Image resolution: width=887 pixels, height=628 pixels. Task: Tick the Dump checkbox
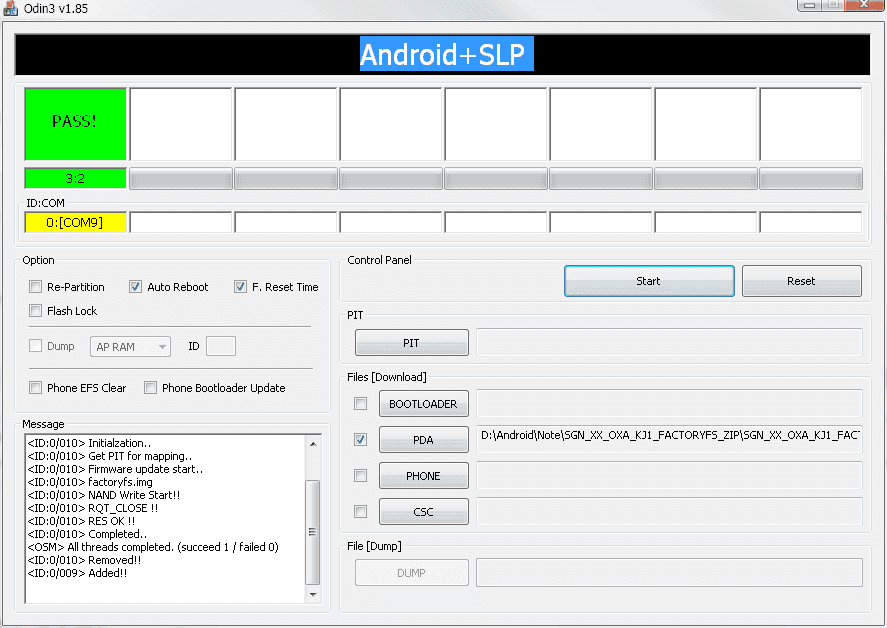point(36,346)
